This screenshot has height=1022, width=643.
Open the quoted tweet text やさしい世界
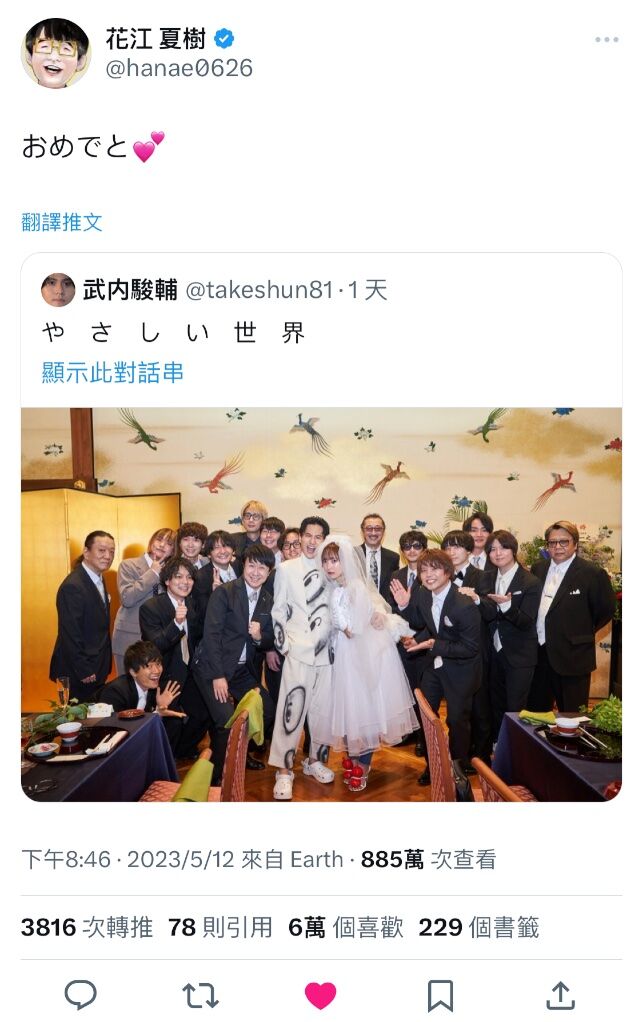[173, 333]
